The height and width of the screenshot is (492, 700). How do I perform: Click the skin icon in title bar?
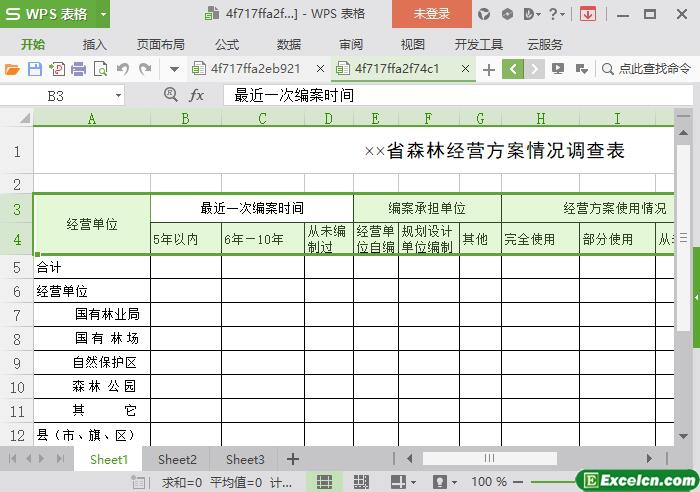click(484, 14)
